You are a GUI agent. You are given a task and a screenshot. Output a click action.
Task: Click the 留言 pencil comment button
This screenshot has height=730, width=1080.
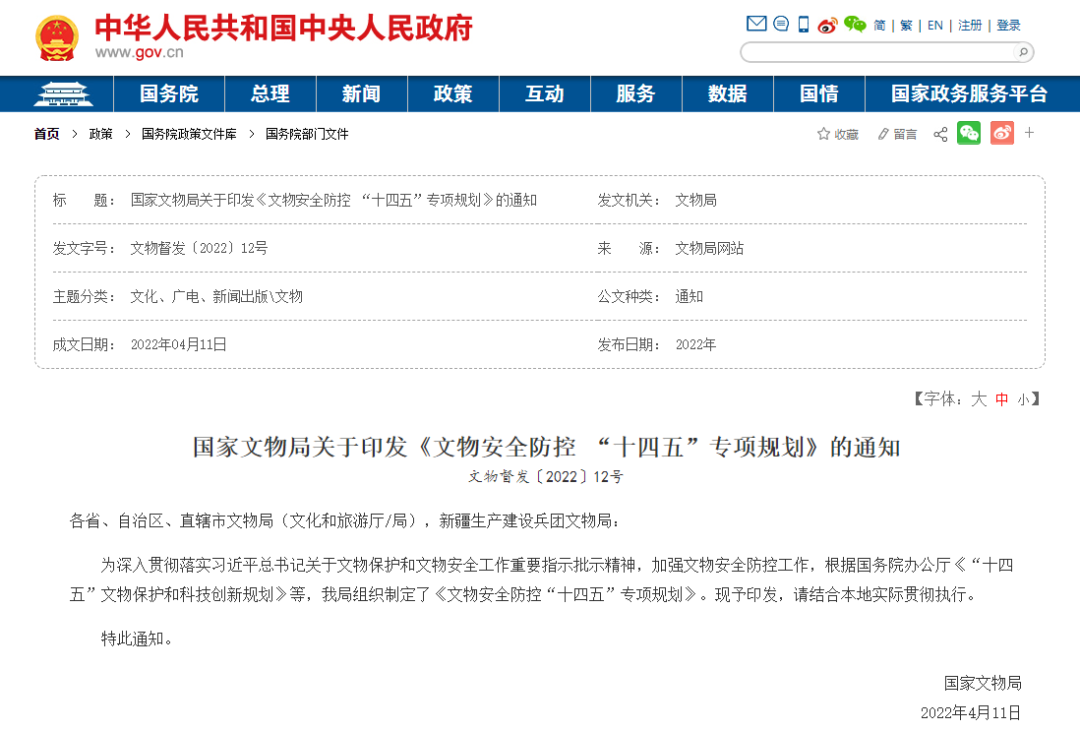pos(897,134)
